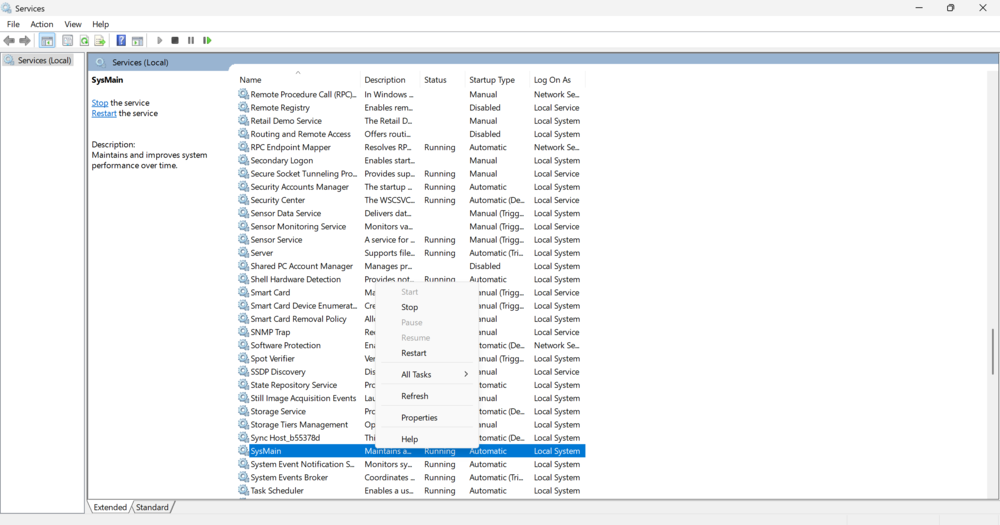Choose Help in the context menu
This screenshot has height=525, width=1000.
(427, 439)
